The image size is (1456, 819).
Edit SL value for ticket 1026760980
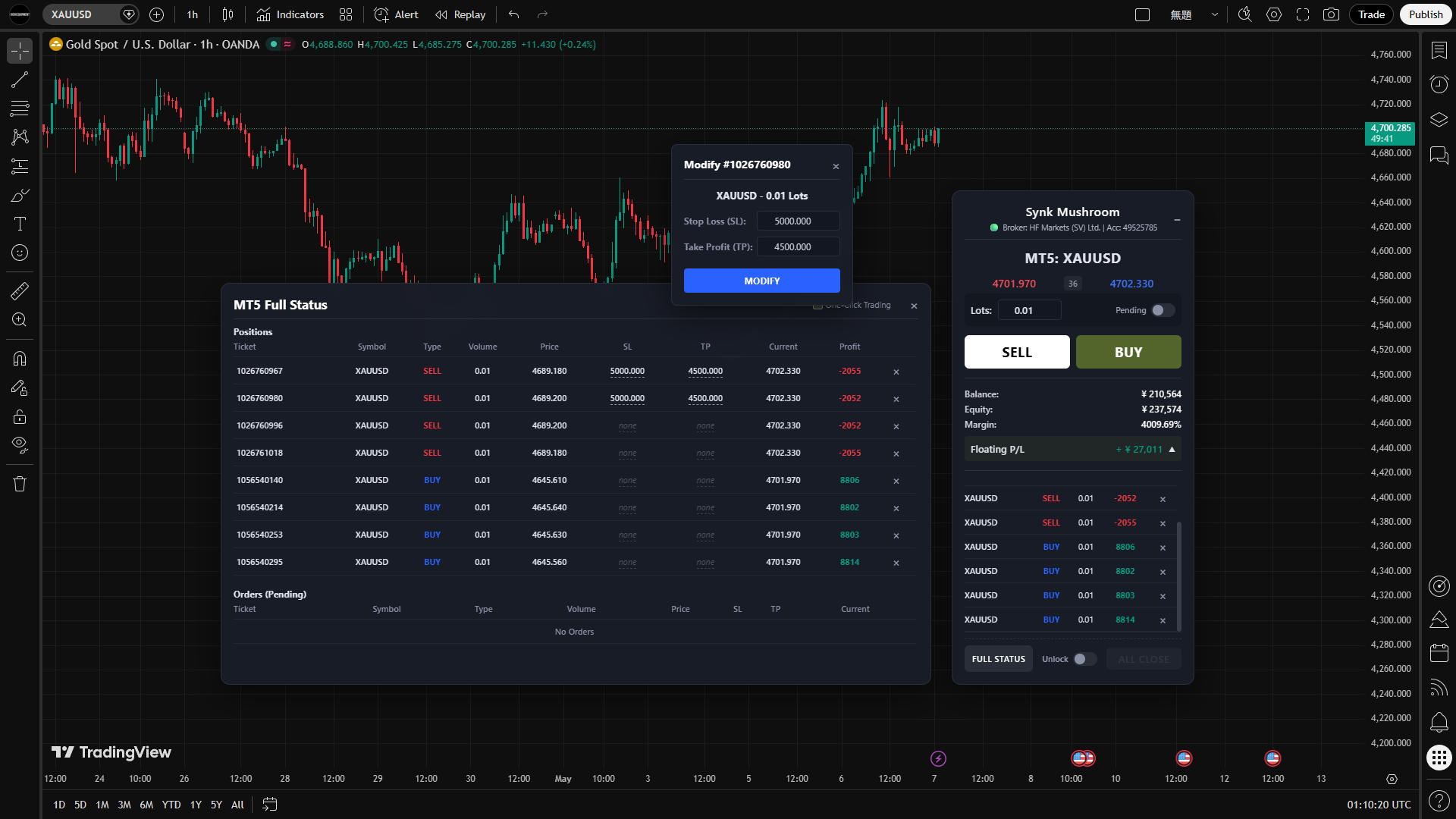click(627, 399)
